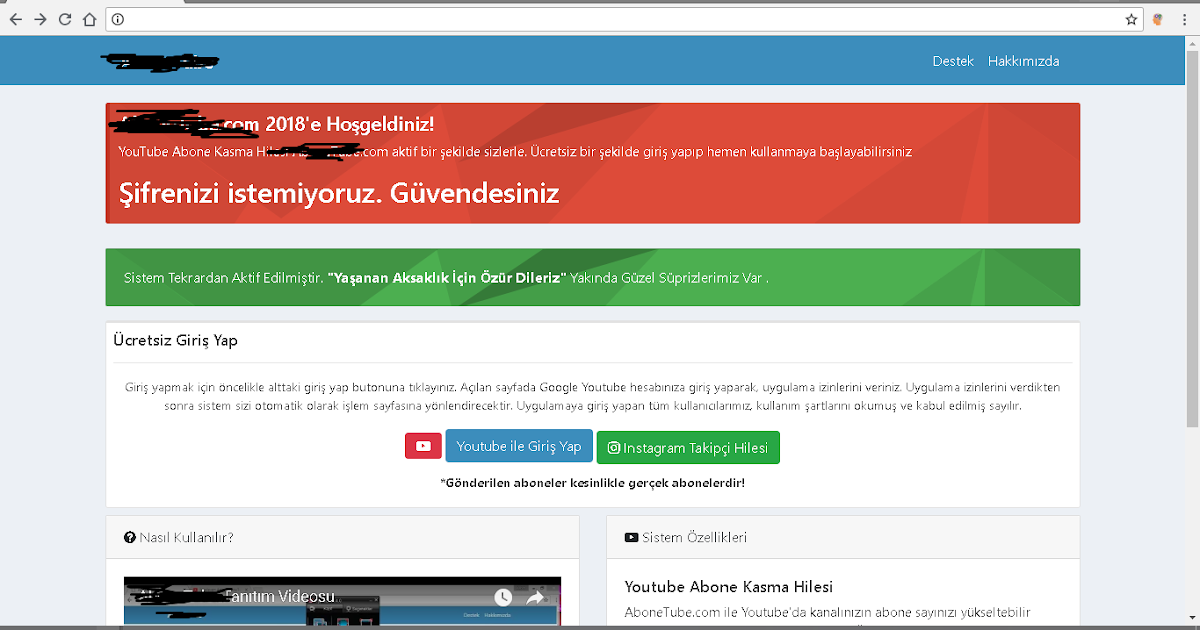This screenshot has height=630, width=1200.
Task: Open the browser extension icon
Action: [1159, 19]
